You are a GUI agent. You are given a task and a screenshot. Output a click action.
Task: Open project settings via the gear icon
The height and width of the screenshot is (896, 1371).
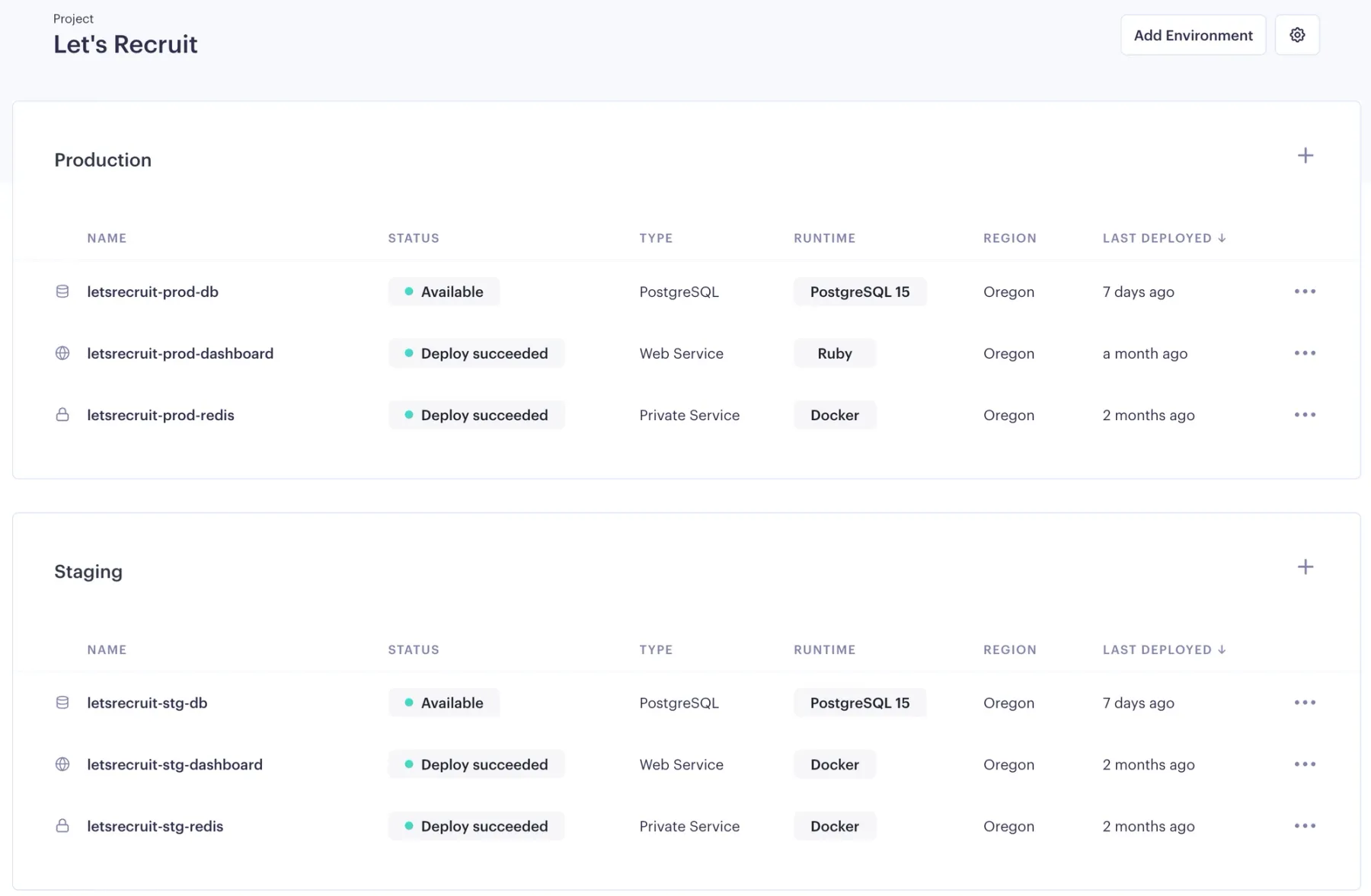click(x=1297, y=34)
